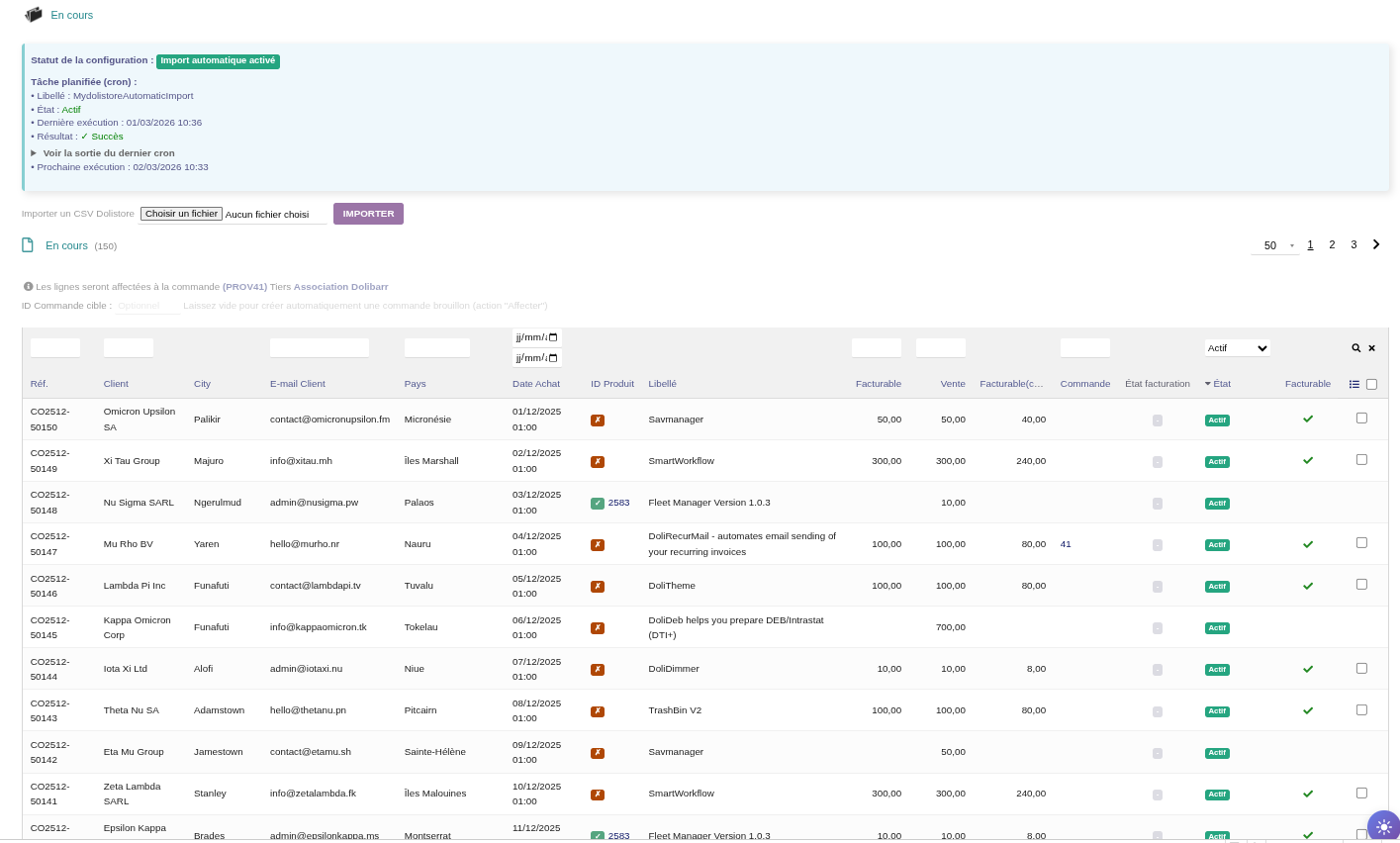Click 'Choisir un fichier' file button
1400x843 pixels.
click(181, 214)
